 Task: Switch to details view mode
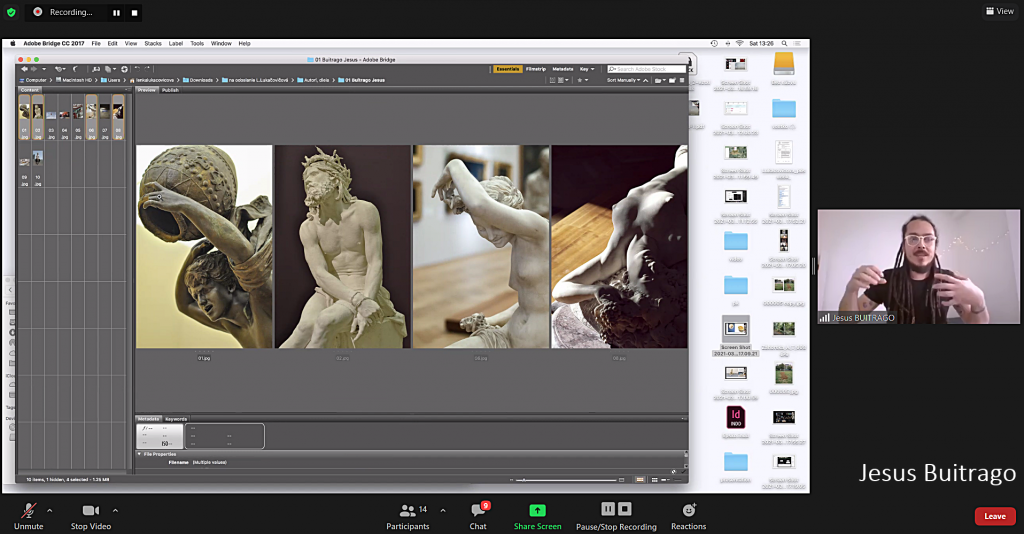[x=665, y=480]
